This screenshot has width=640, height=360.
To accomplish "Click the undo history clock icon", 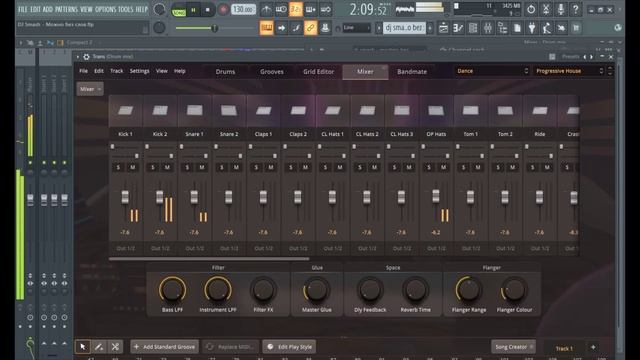I will [x=531, y=9].
